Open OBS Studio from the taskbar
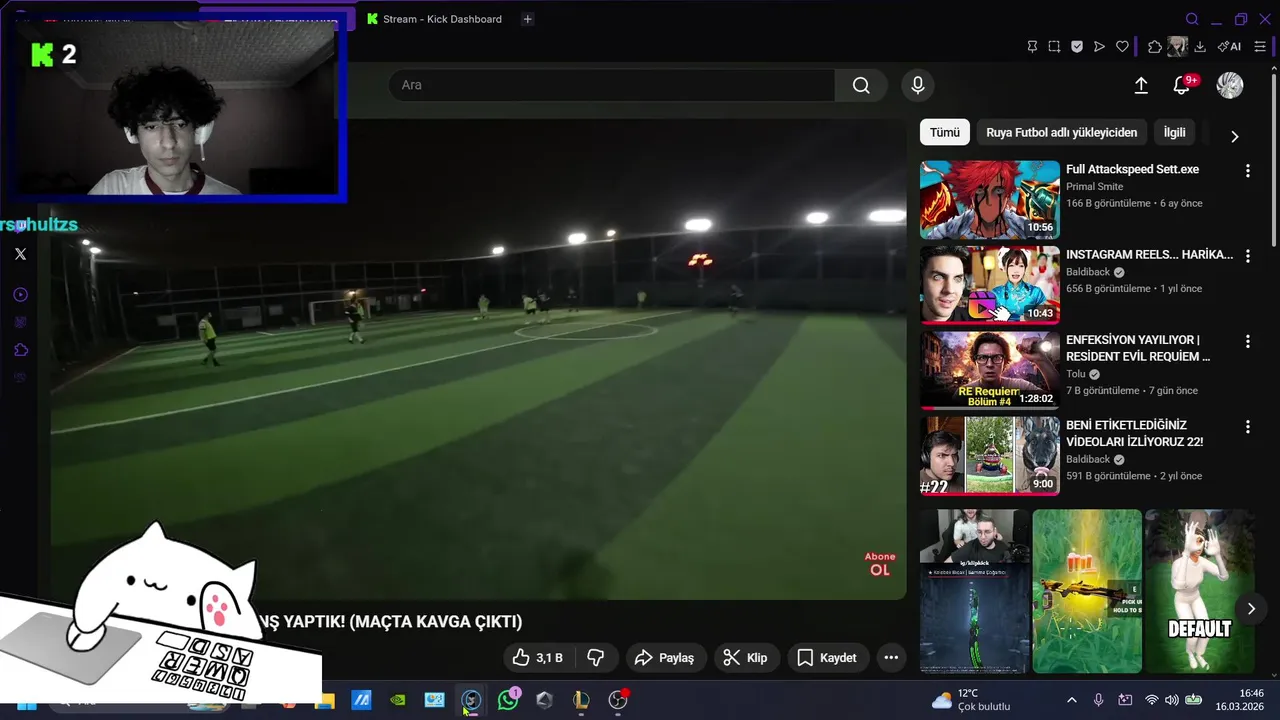The width and height of the screenshot is (1280, 720). coord(617,700)
